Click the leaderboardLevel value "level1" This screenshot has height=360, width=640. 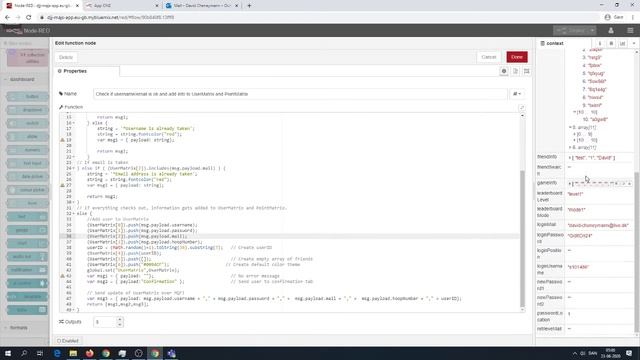[x=575, y=194]
